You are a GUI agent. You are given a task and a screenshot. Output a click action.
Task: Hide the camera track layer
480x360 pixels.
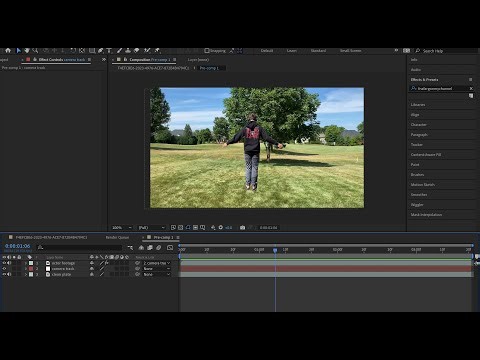[x=4, y=269]
